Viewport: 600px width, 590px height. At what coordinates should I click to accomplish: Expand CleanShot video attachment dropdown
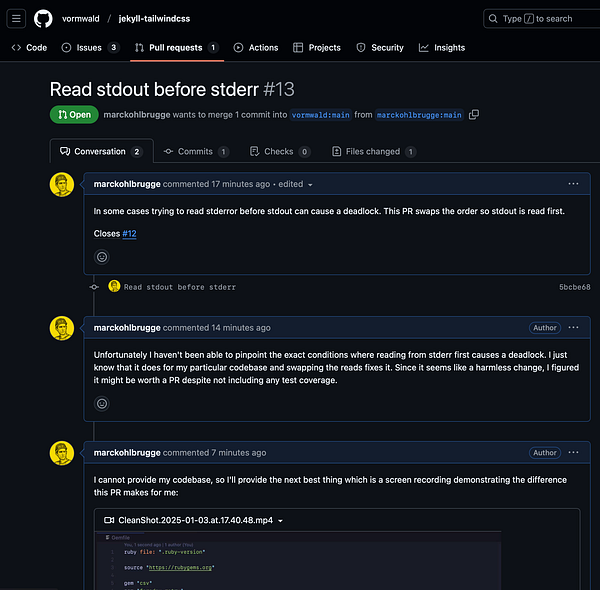click(282, 520)
